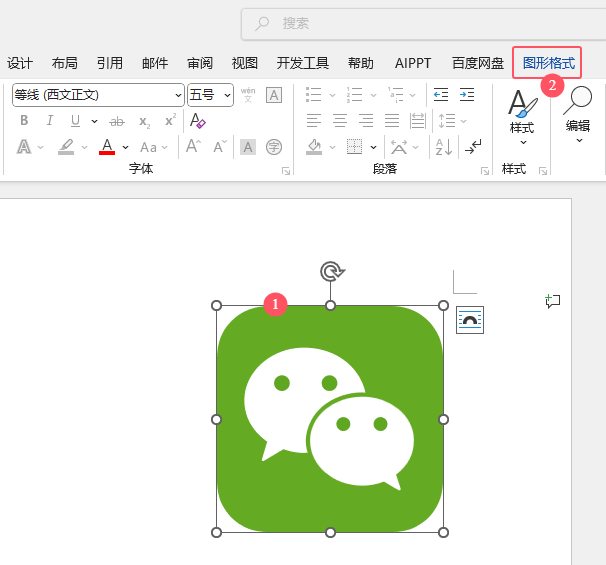Viewport: 606px width, 565px height.
Task: Open the phonetic guide (wén) tool
Action: click(248, 95)
